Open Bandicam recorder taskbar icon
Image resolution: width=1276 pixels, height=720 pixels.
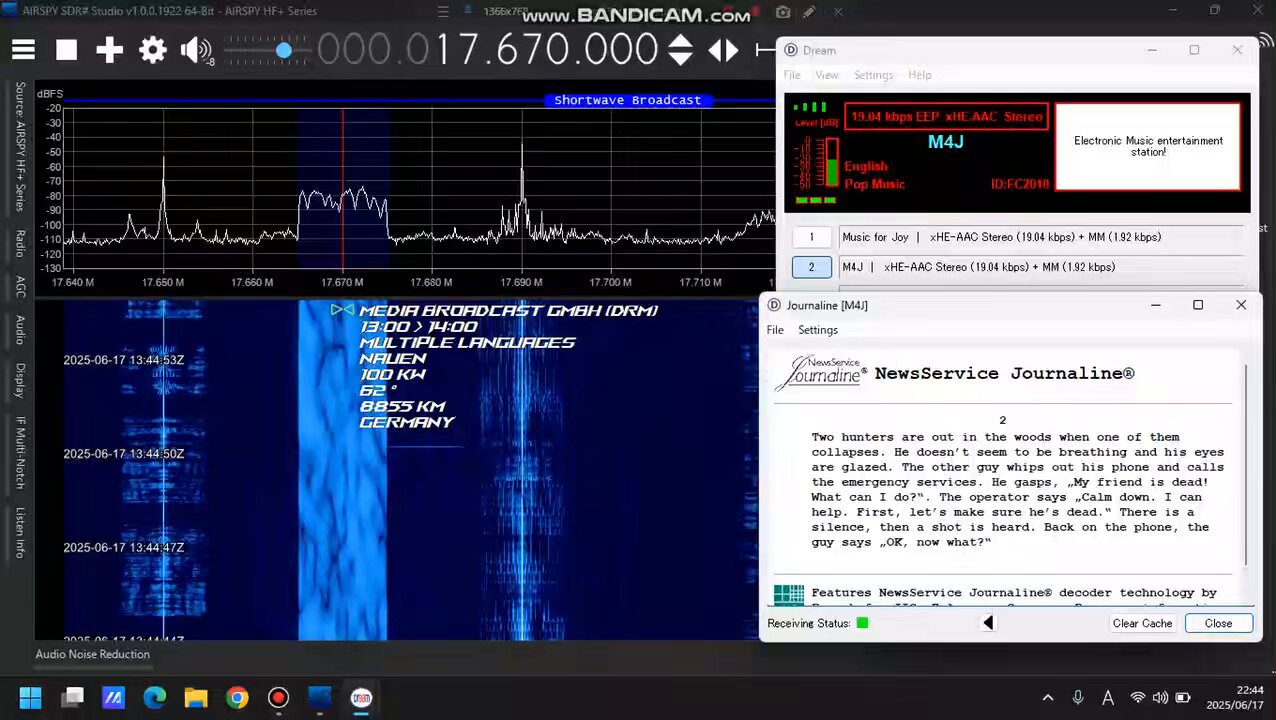click(x=278, y=697)
